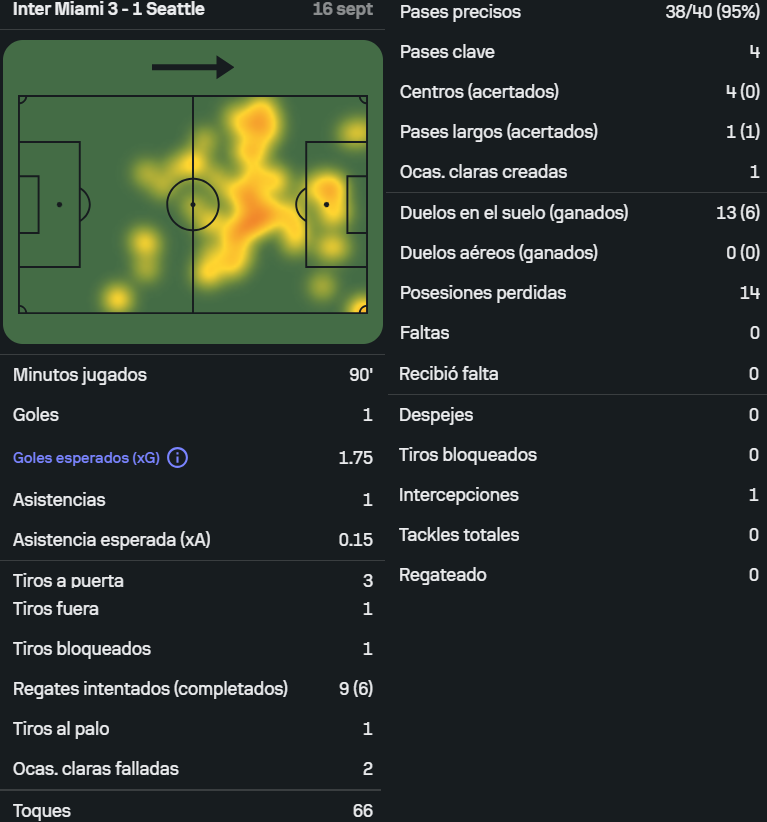Click the 16 sept match date
767x822 pixels.
343,9
